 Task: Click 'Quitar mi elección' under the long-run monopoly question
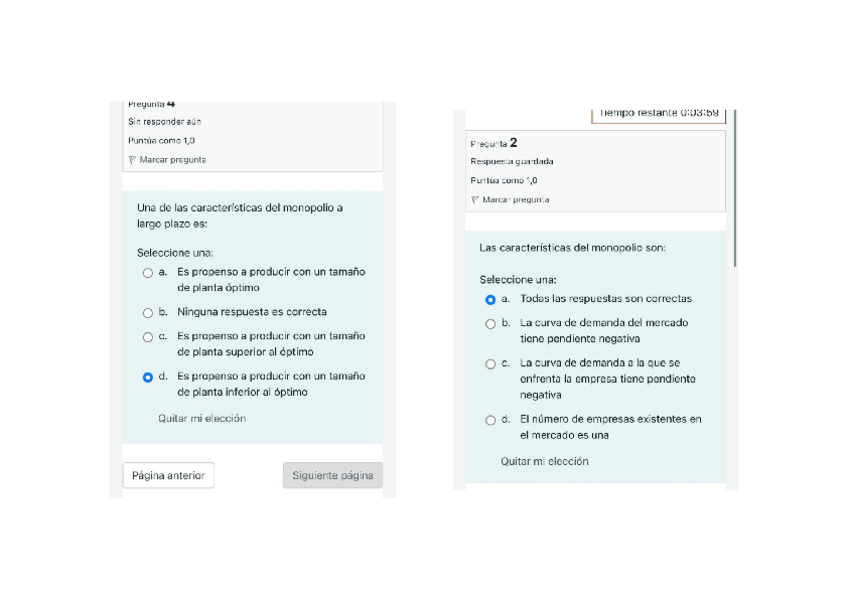(x=202, y=419)
